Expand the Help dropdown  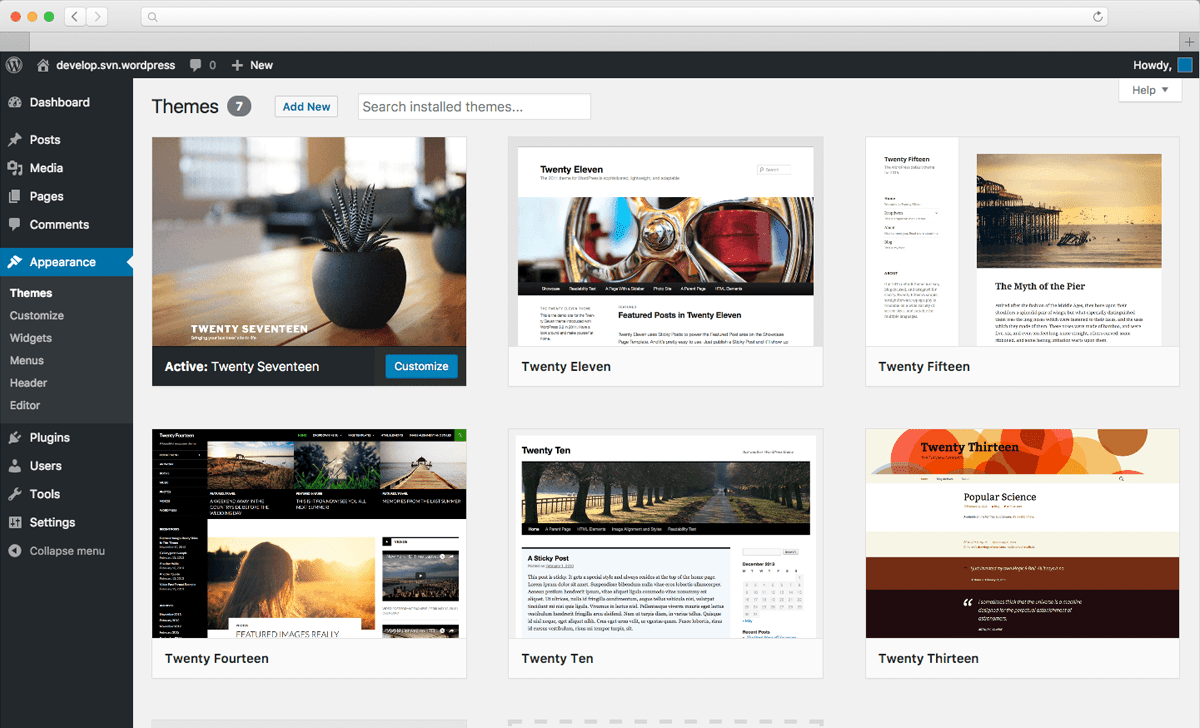pos(1150,90)
